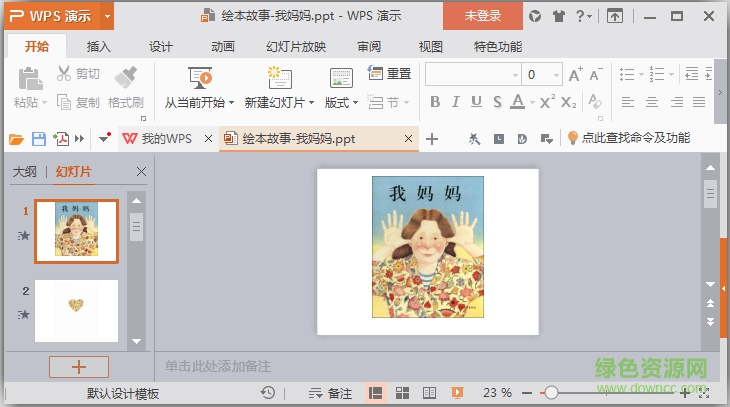Increase font size with A+ icon
This screenshot has width=730, height=407.
point(575,74)
